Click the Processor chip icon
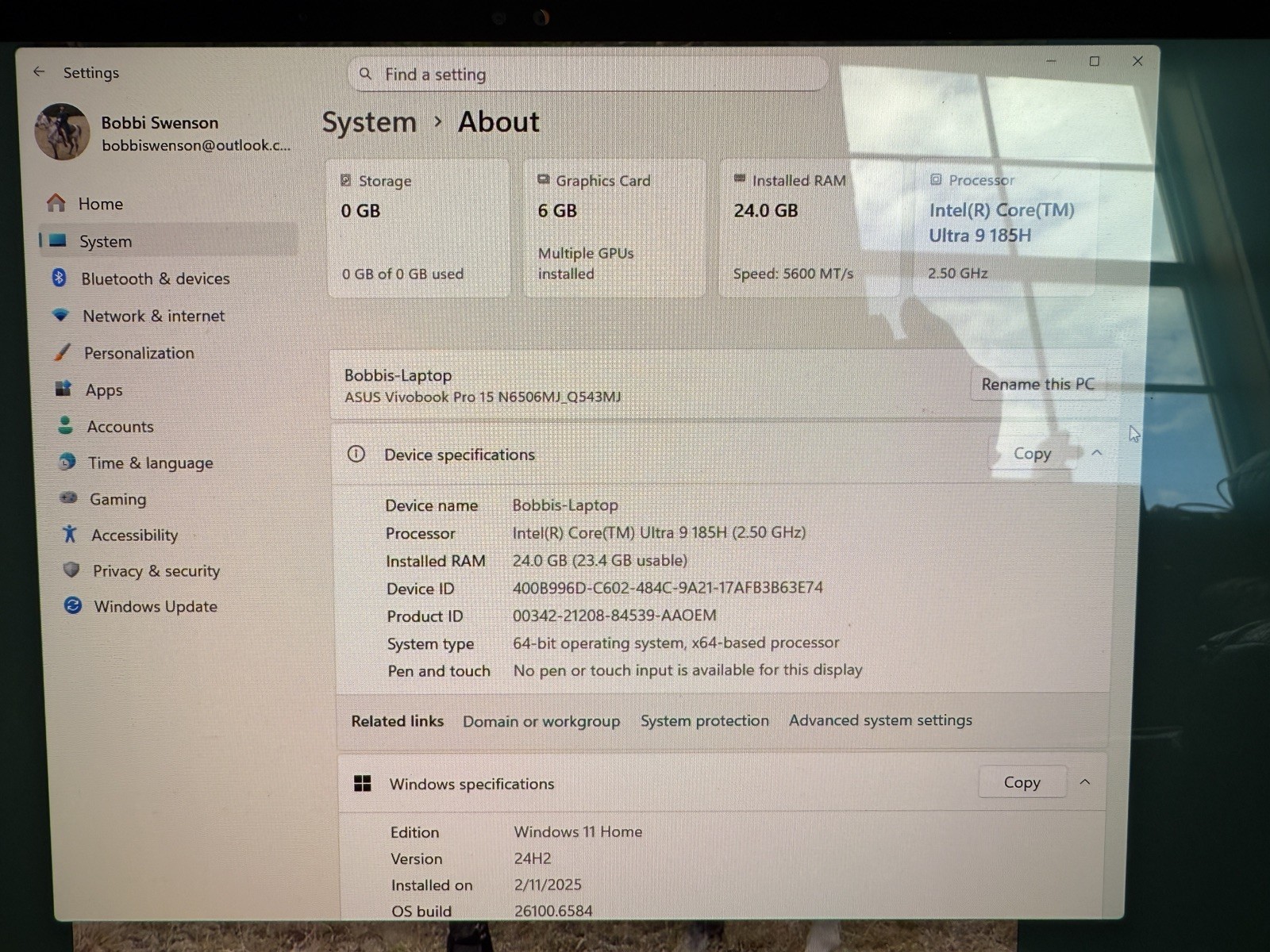The height and width of the screenshot is (952, 1270). pos(936,179)
